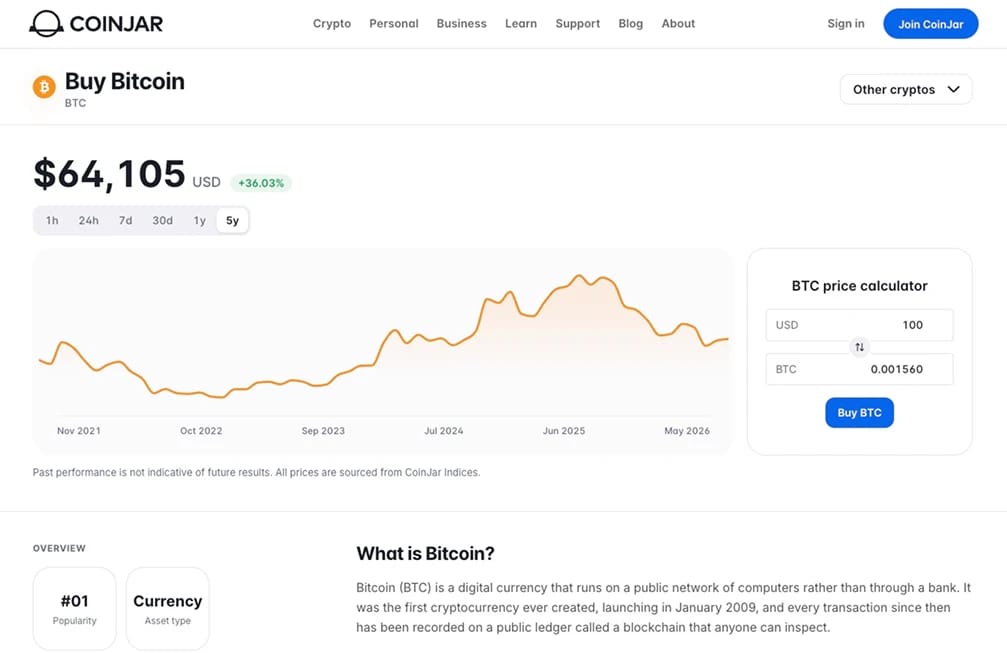The image size is (1007, 653).
Task: Click the #01 Popularity card
Action: 74,609
